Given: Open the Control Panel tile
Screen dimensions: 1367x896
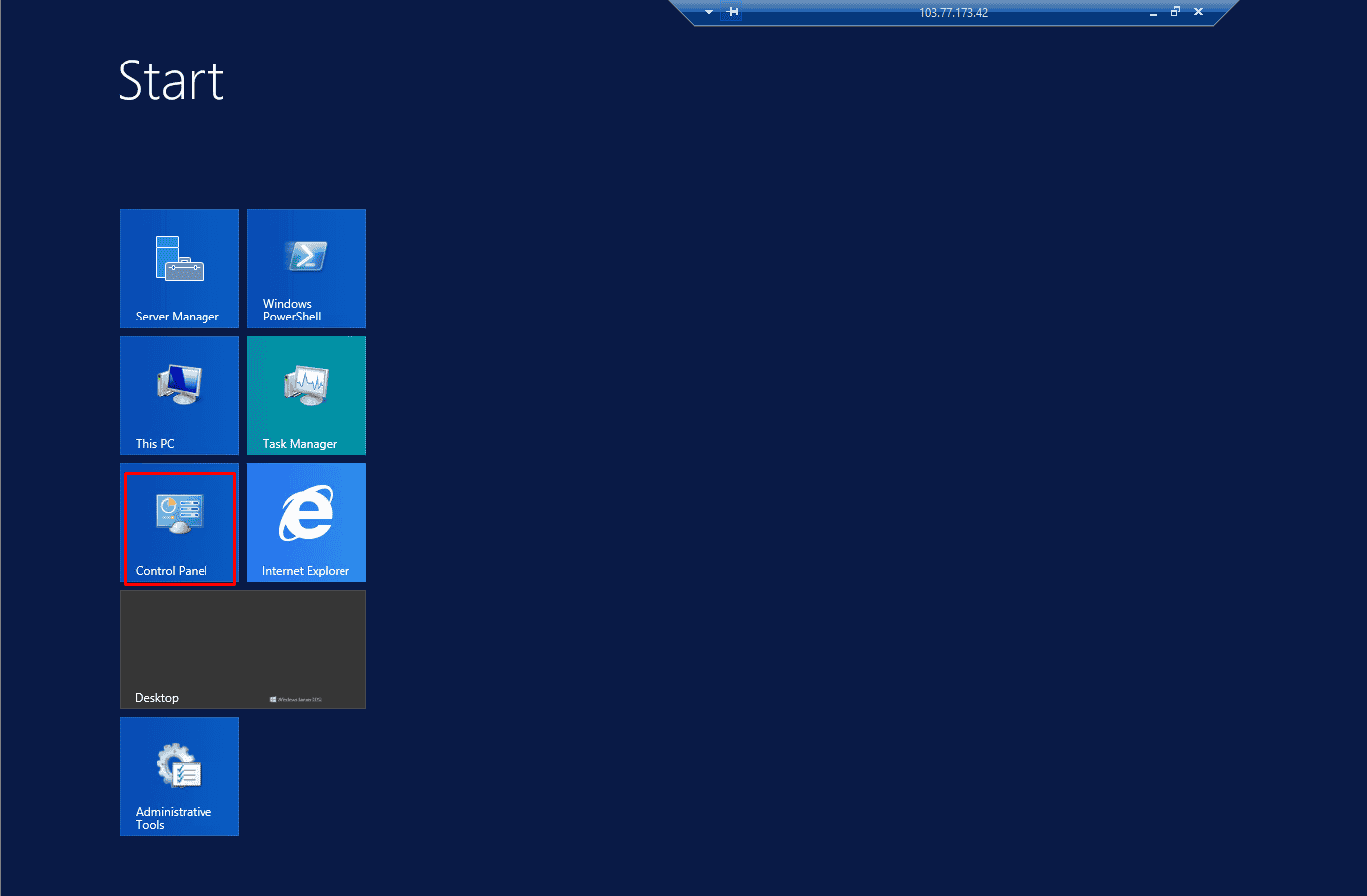Looking at the screenshot, I should click(180, 523).
